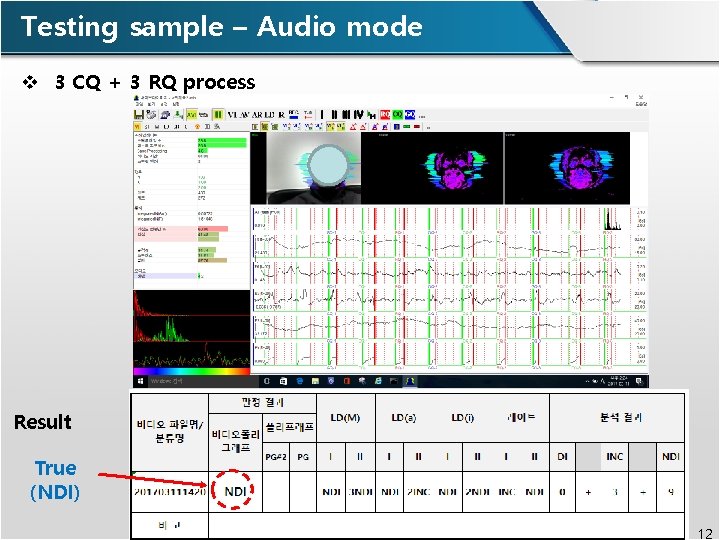This screenshot has width=720, height=540.
Task: Open Microsoft Store from the taskbar
Action: coord(283,381)
